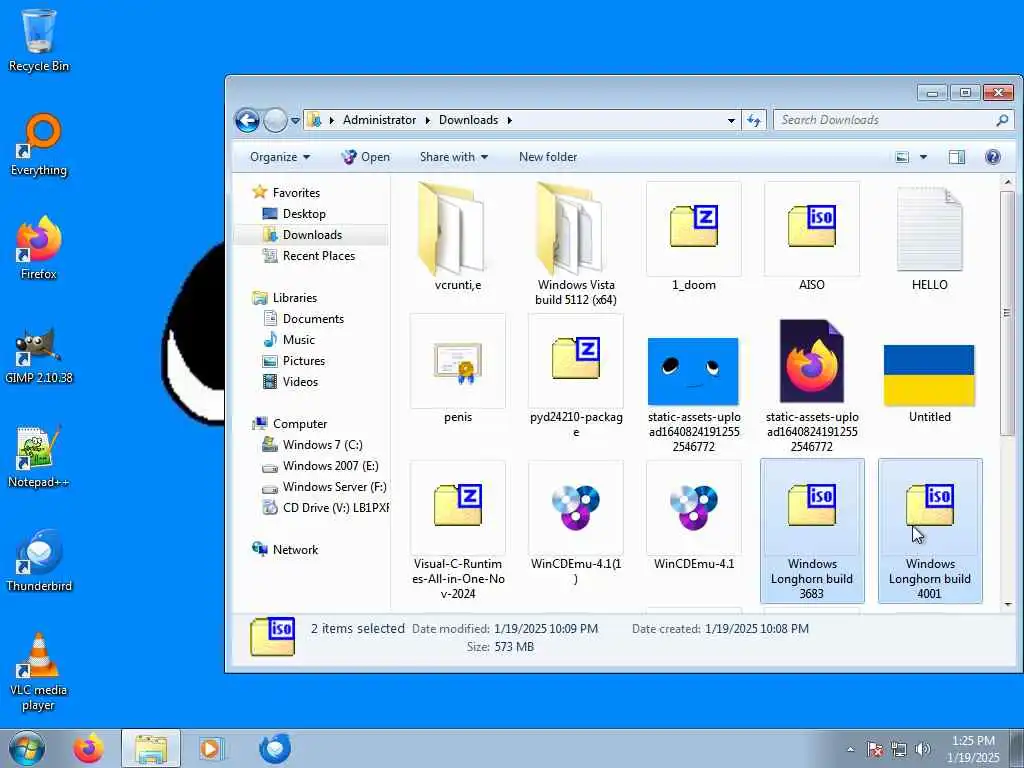Click the volume speaker tray icon
The height and width of the screenshot is (768, 1024).
(922, 749)
